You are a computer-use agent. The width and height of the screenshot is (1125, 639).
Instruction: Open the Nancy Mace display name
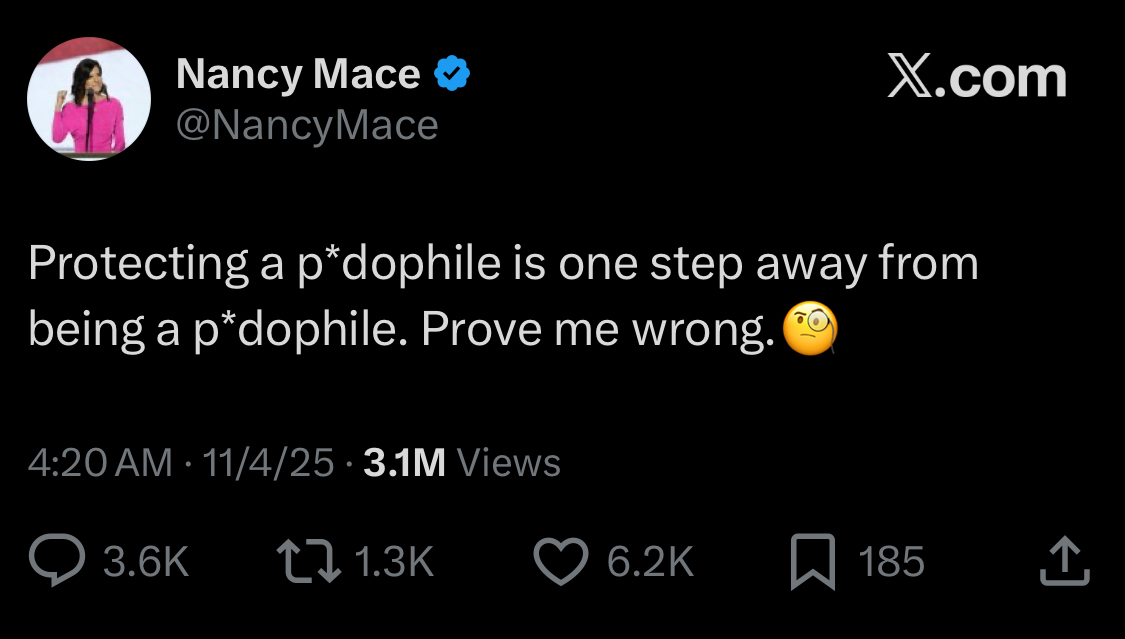tap(298, 75)
